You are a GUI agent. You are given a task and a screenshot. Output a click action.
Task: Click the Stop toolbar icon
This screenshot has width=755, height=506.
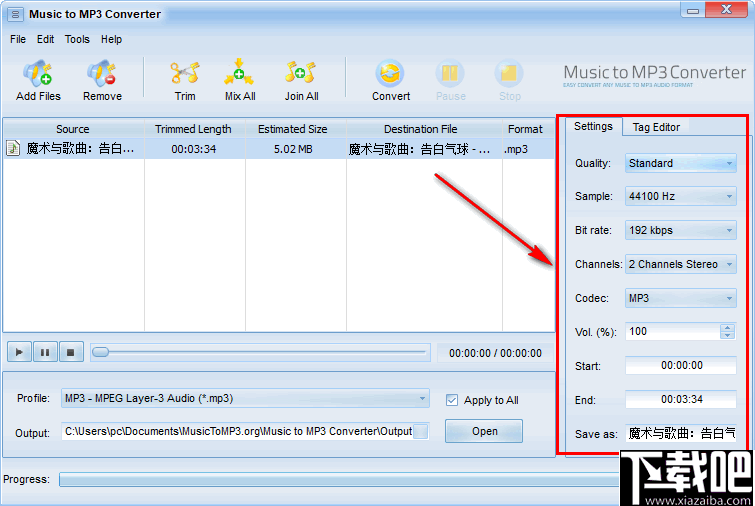(x=509, y=73)
